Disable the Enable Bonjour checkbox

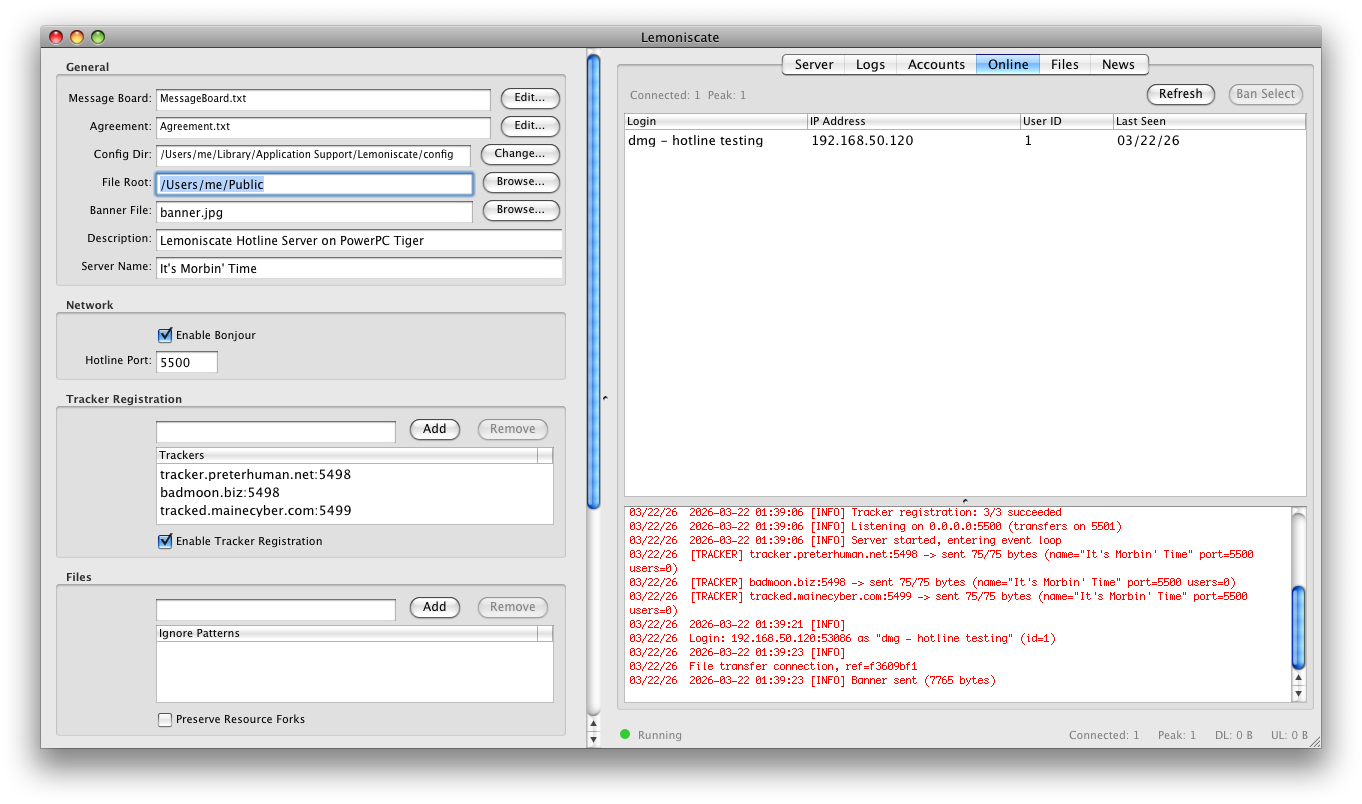coord(166,335)
